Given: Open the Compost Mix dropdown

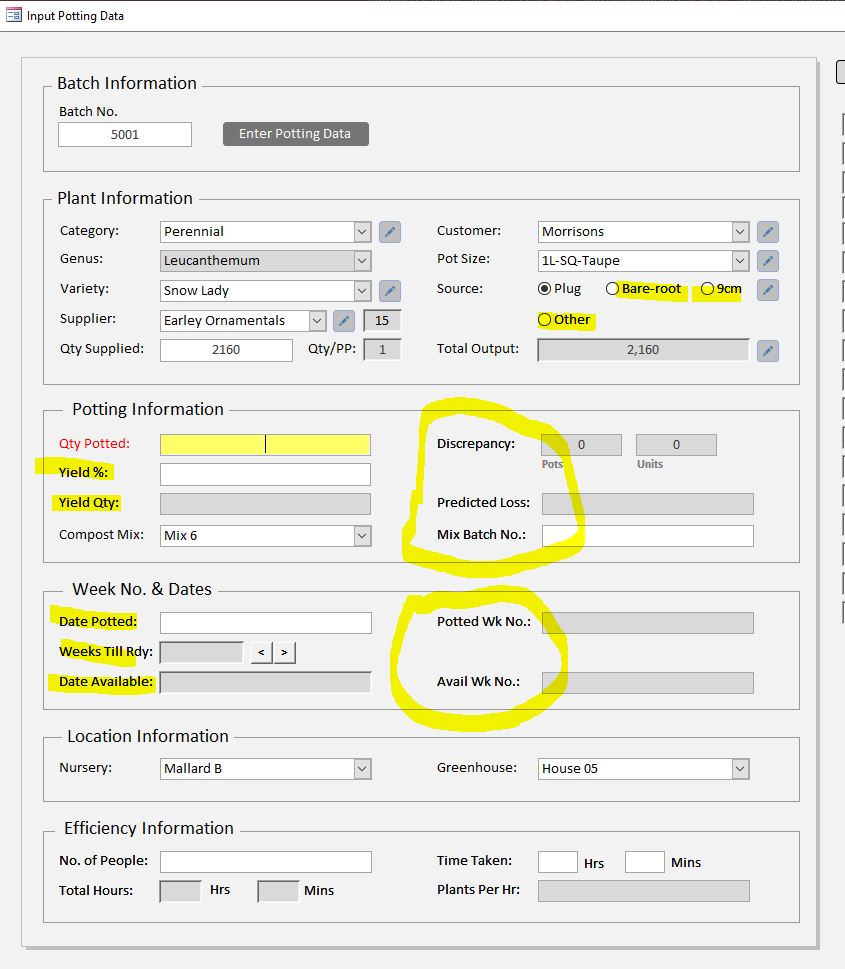Looking at the screenshot, I should 361,536.
